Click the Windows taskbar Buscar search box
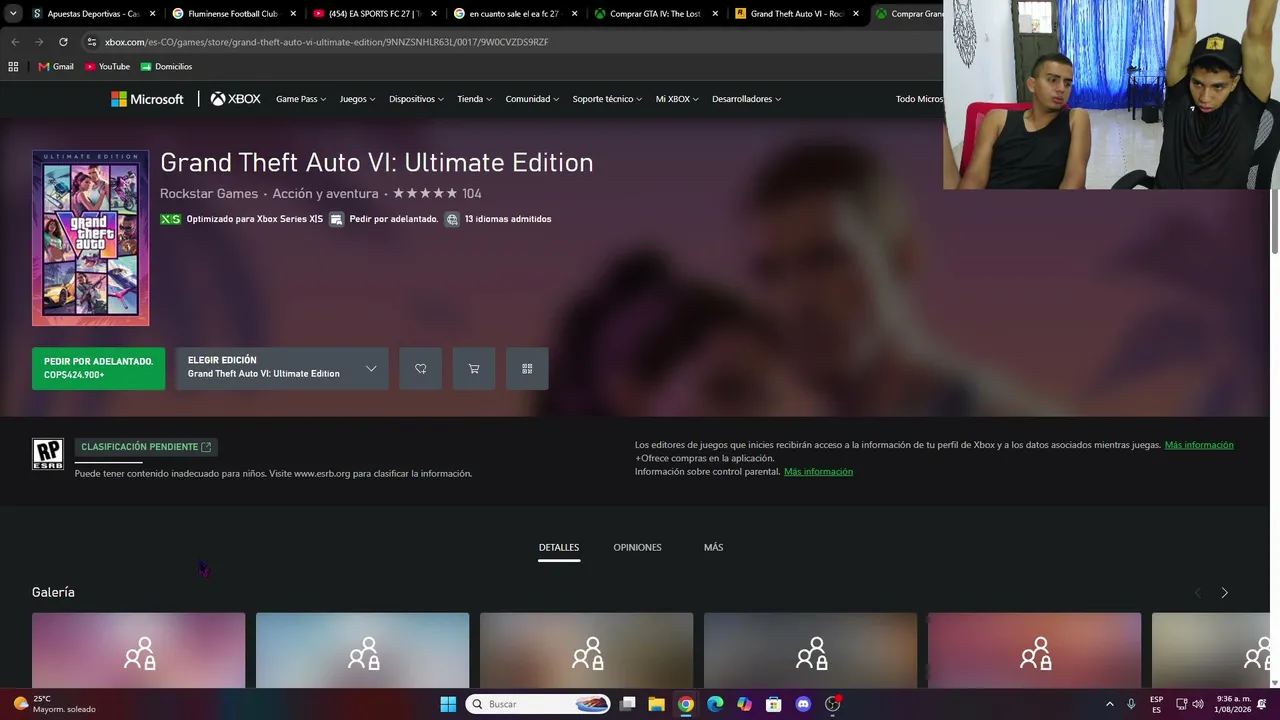This screenshot has height=720, width=1280. click(540, 704)
